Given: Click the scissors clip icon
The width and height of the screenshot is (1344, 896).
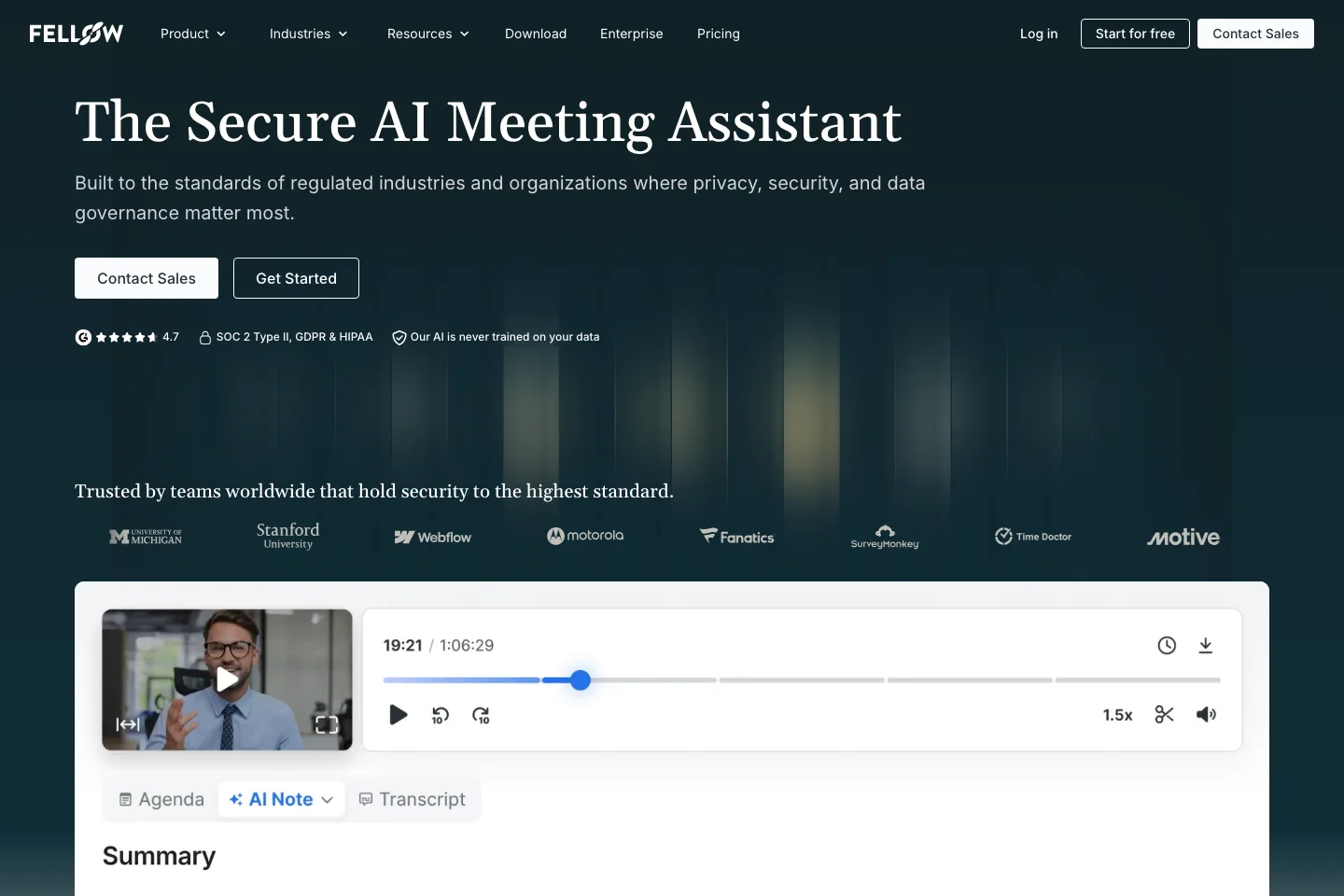Looking at the screenshot, I should pyautogui.click(x=1164, y=715).
